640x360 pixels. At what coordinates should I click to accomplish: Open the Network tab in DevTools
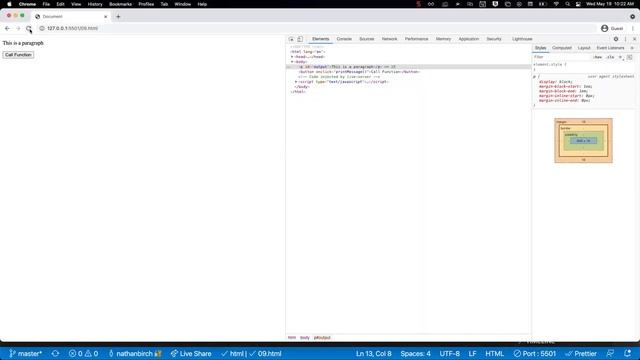click(389, 39)
